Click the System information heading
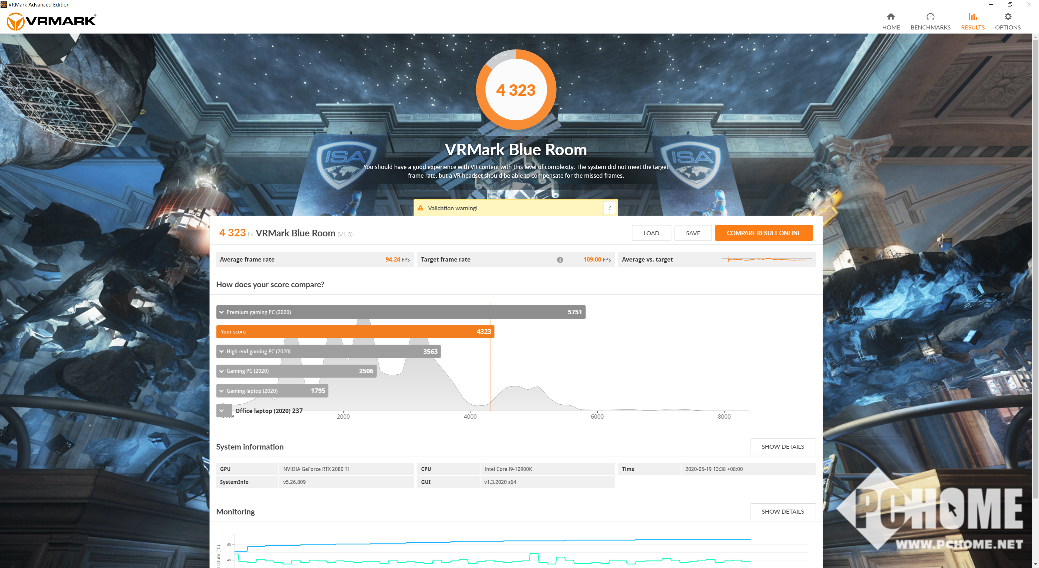The width and height of the screenshot is (1039, 568). coord(250,447)
